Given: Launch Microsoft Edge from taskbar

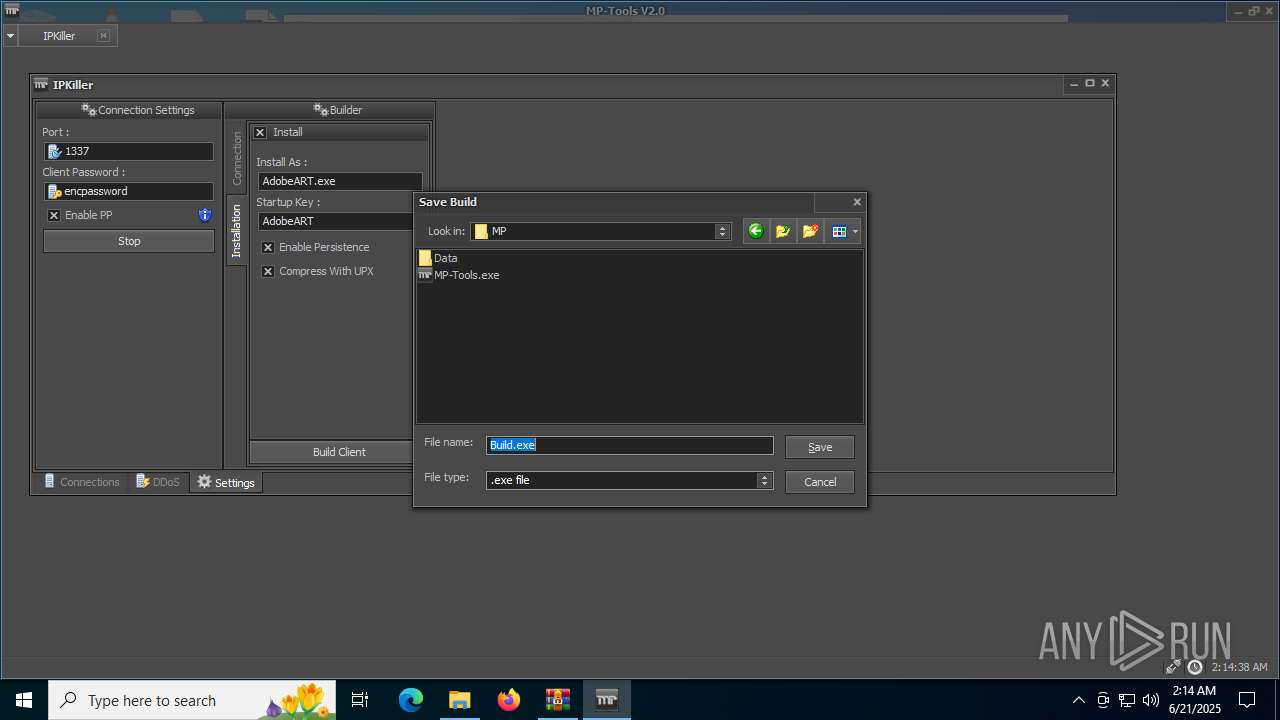Looking at the screenshot, I should tap(411, 700).
